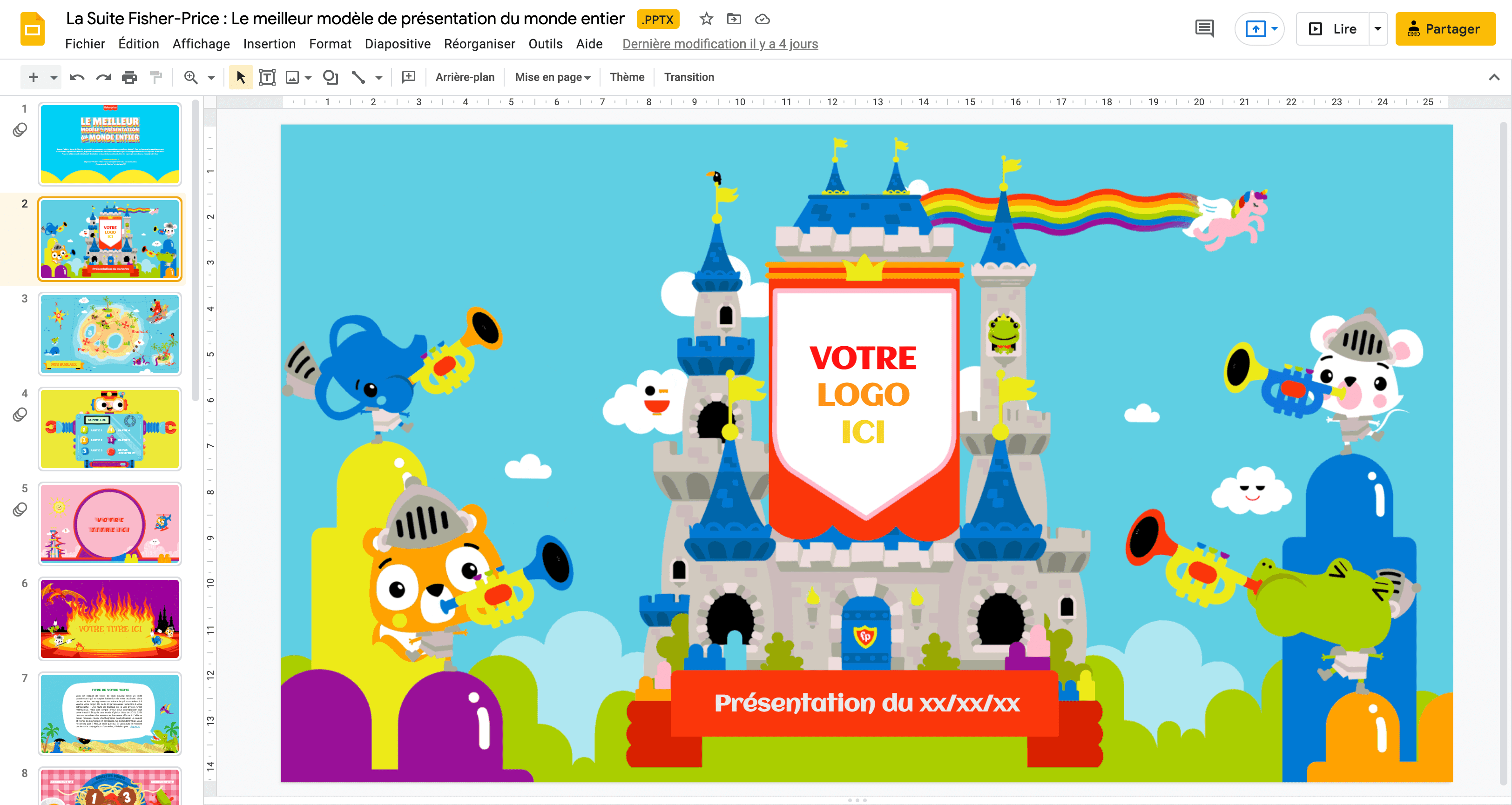
Task: Open the Fichier menu
Action: coord(85,44)
